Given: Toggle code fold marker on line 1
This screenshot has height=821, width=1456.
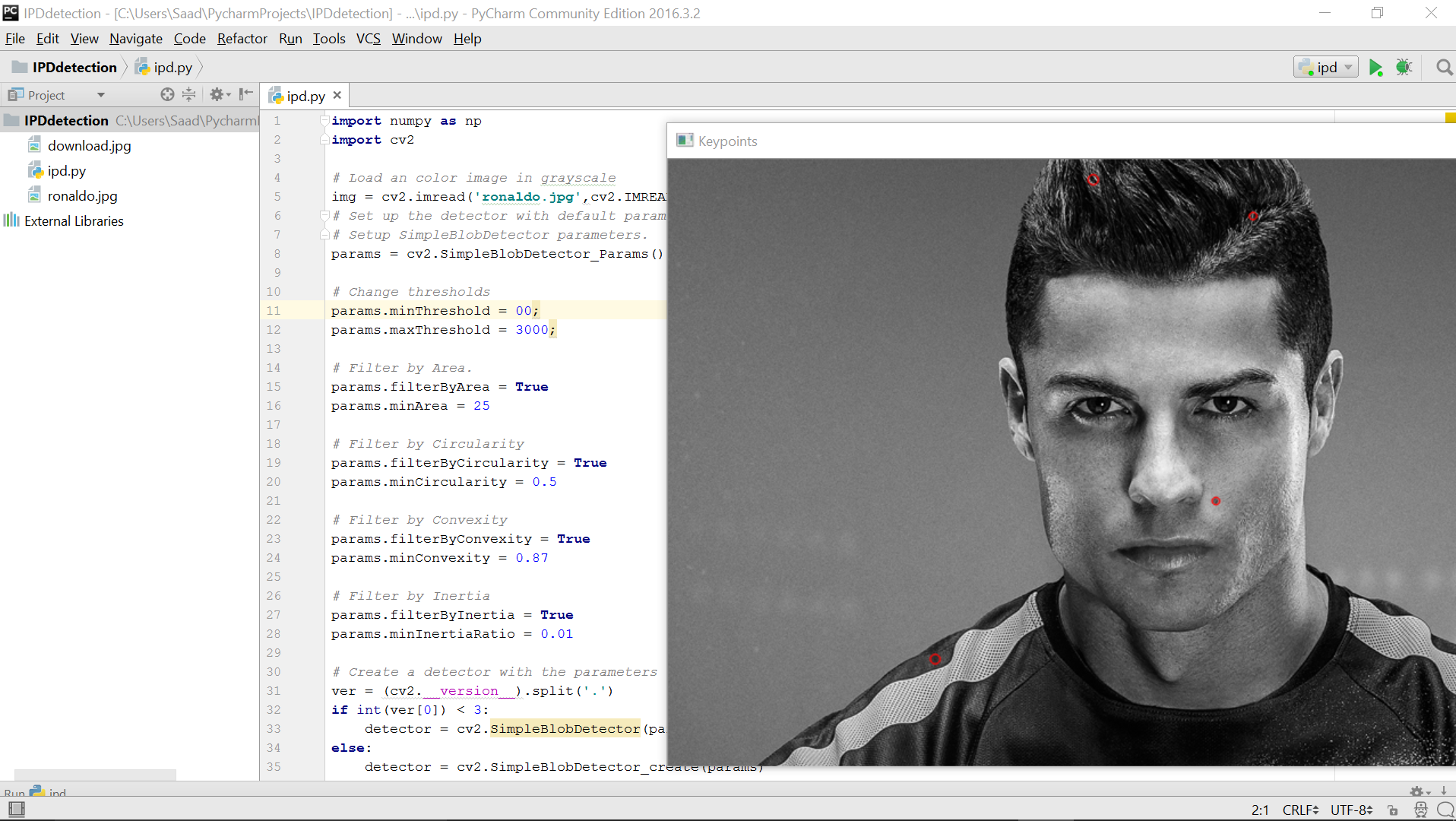Looking at the screenshot, I should (324, 121).
